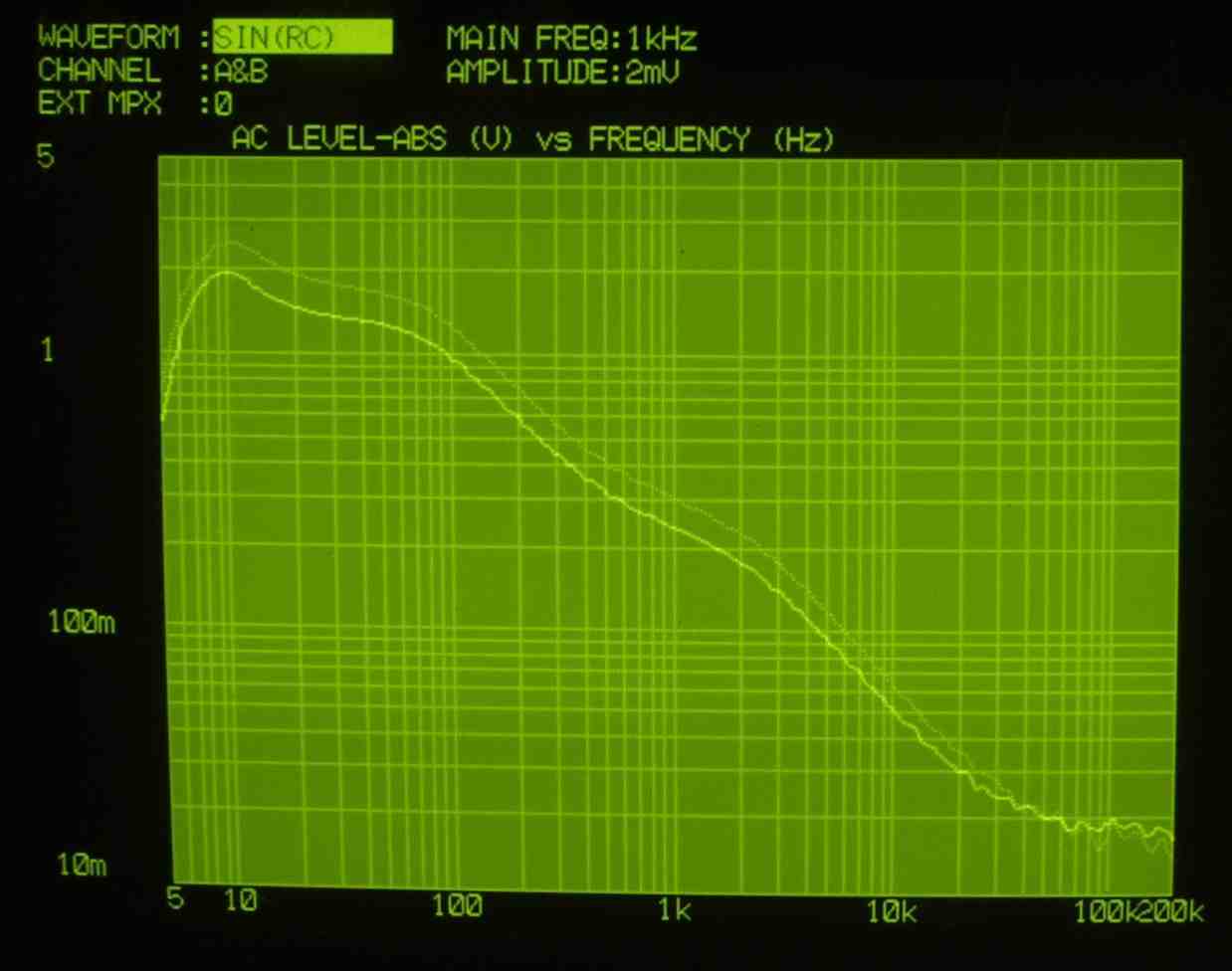Click the 200k label on frequency axis

click(x=1172, y=912)
